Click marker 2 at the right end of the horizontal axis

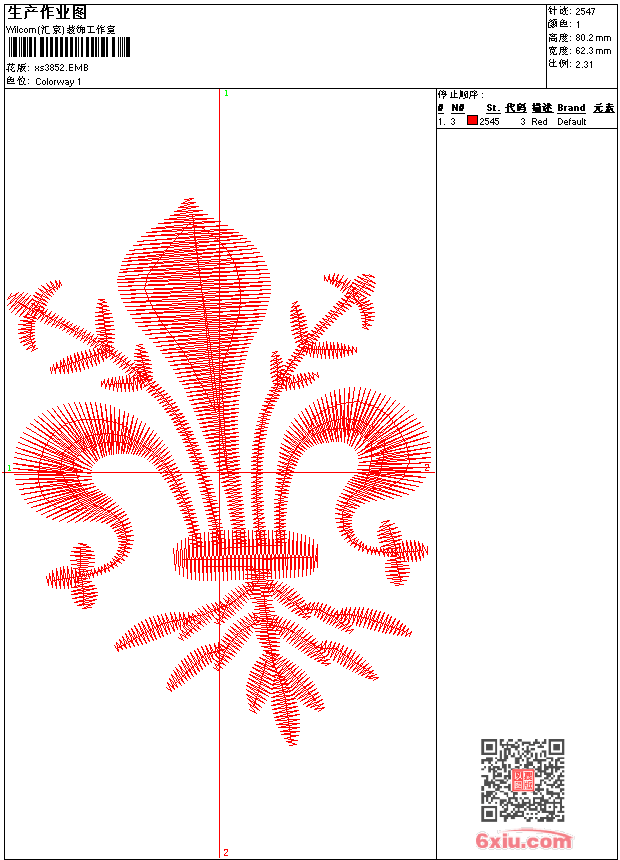pyautogui.click(x=427, y=467)
